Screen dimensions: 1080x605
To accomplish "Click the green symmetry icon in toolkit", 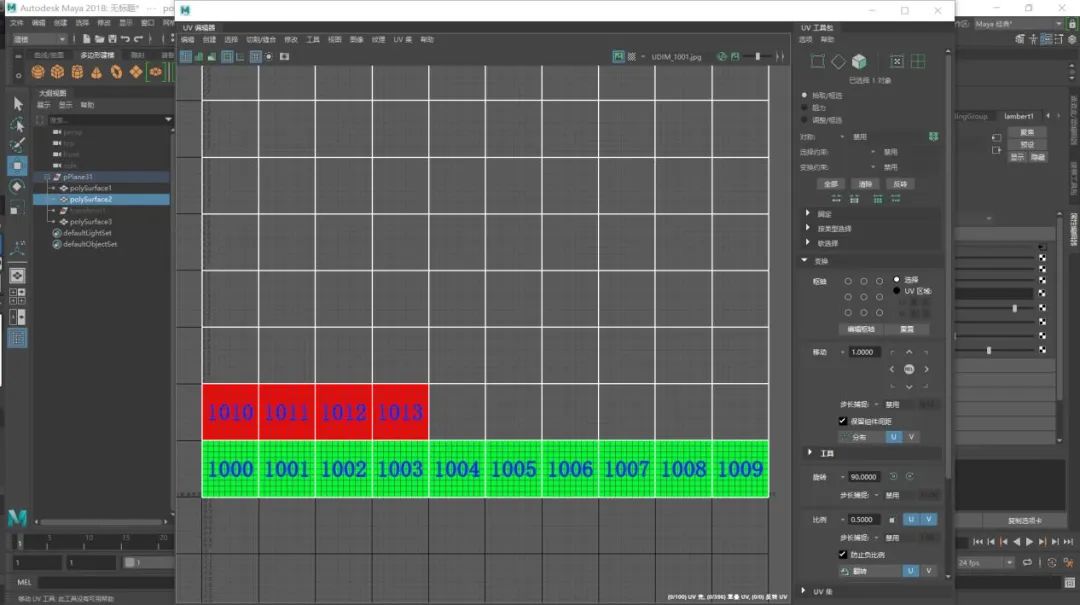I will coord(933,136).
